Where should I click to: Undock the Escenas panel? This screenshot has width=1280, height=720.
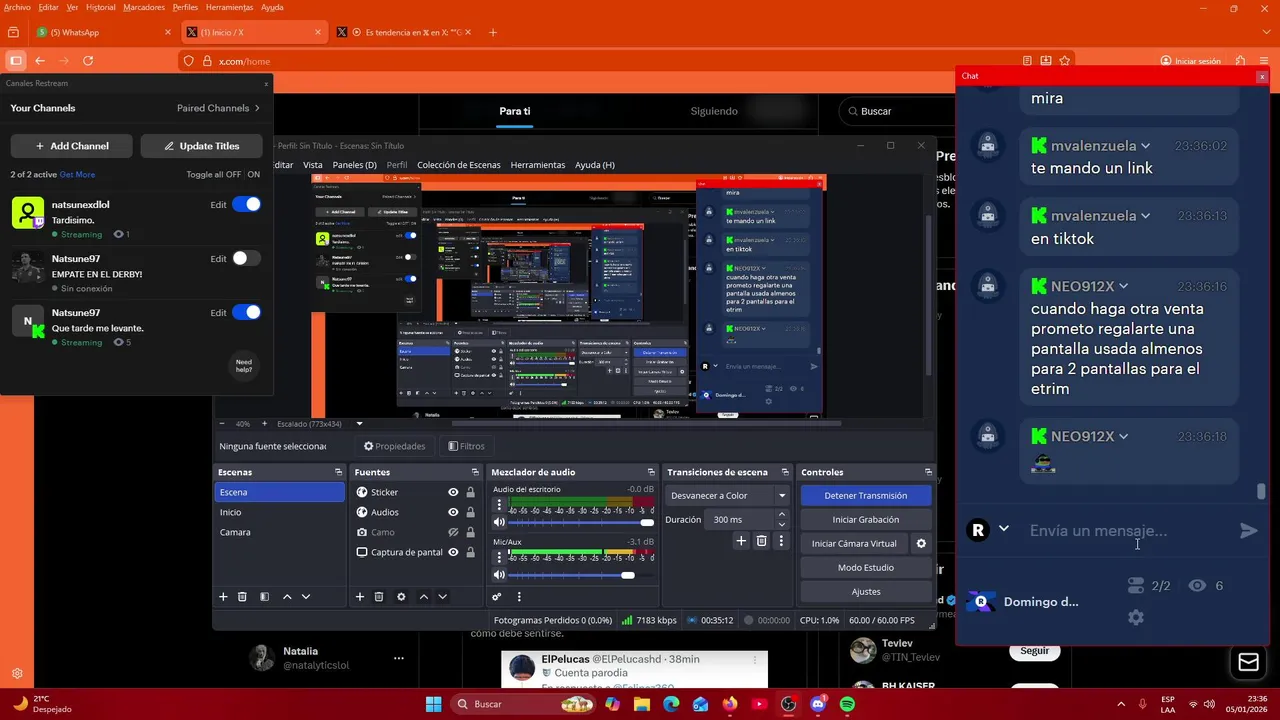coord(338,472)
